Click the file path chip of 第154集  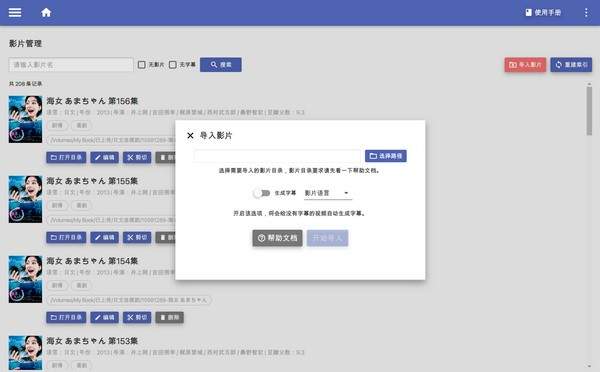(x=129, y=300)
